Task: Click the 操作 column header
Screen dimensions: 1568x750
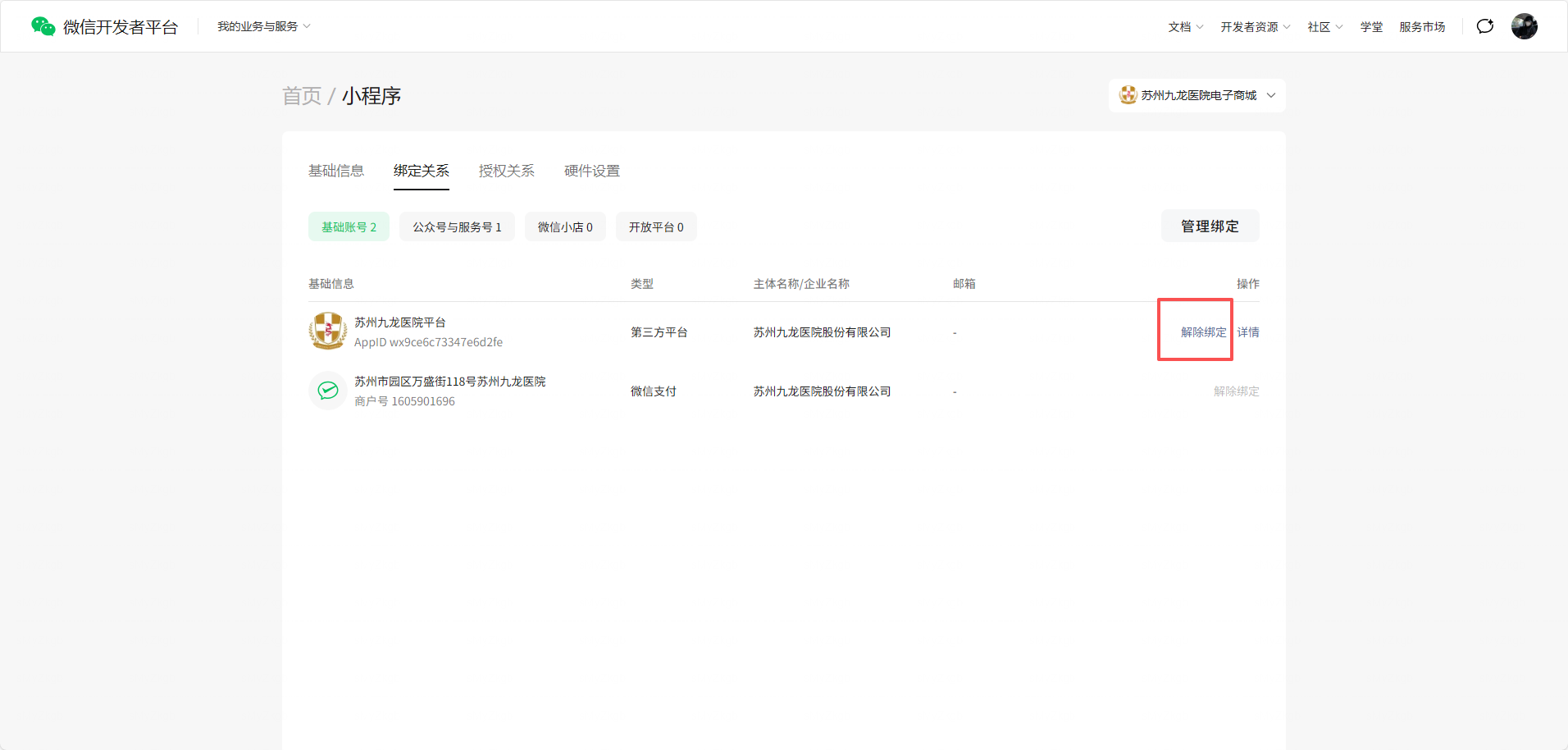Action: coord(1248,284)
